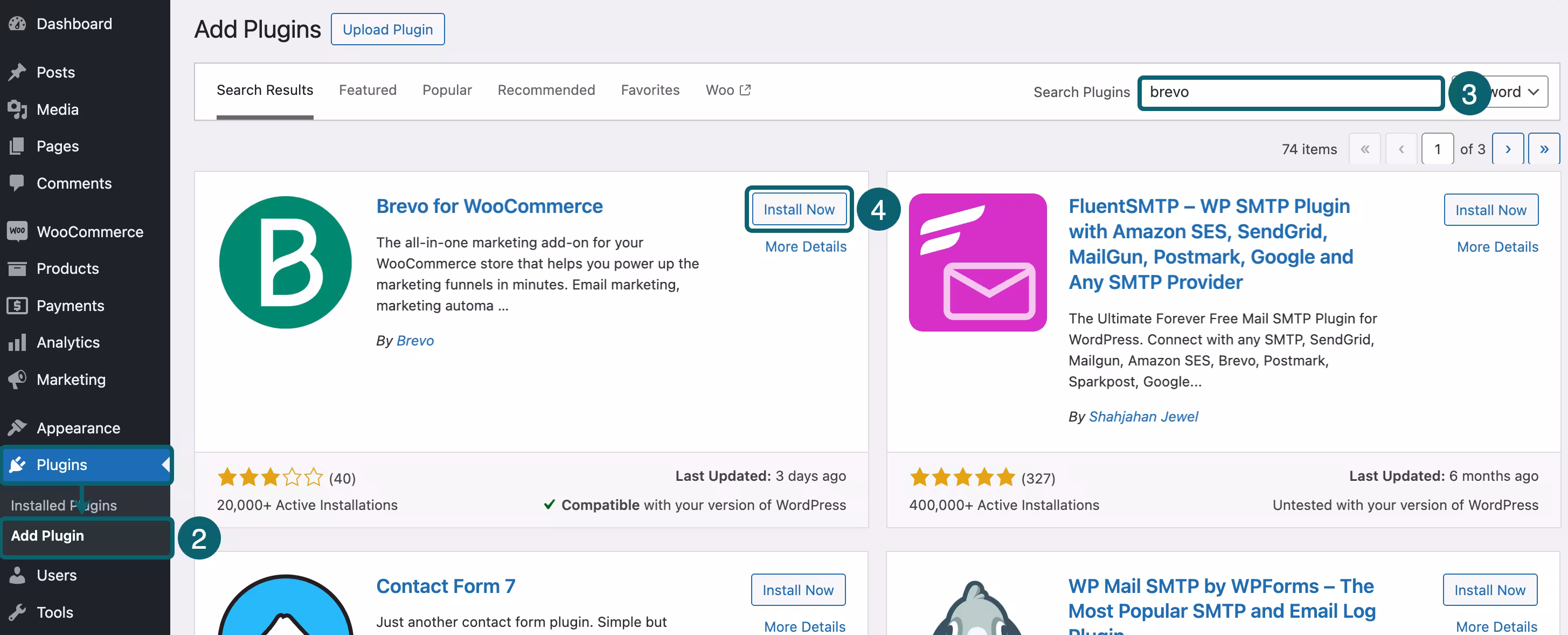Click the Tools wrench icon
This screenshot has height=635, width=1568.
point(17,612)
